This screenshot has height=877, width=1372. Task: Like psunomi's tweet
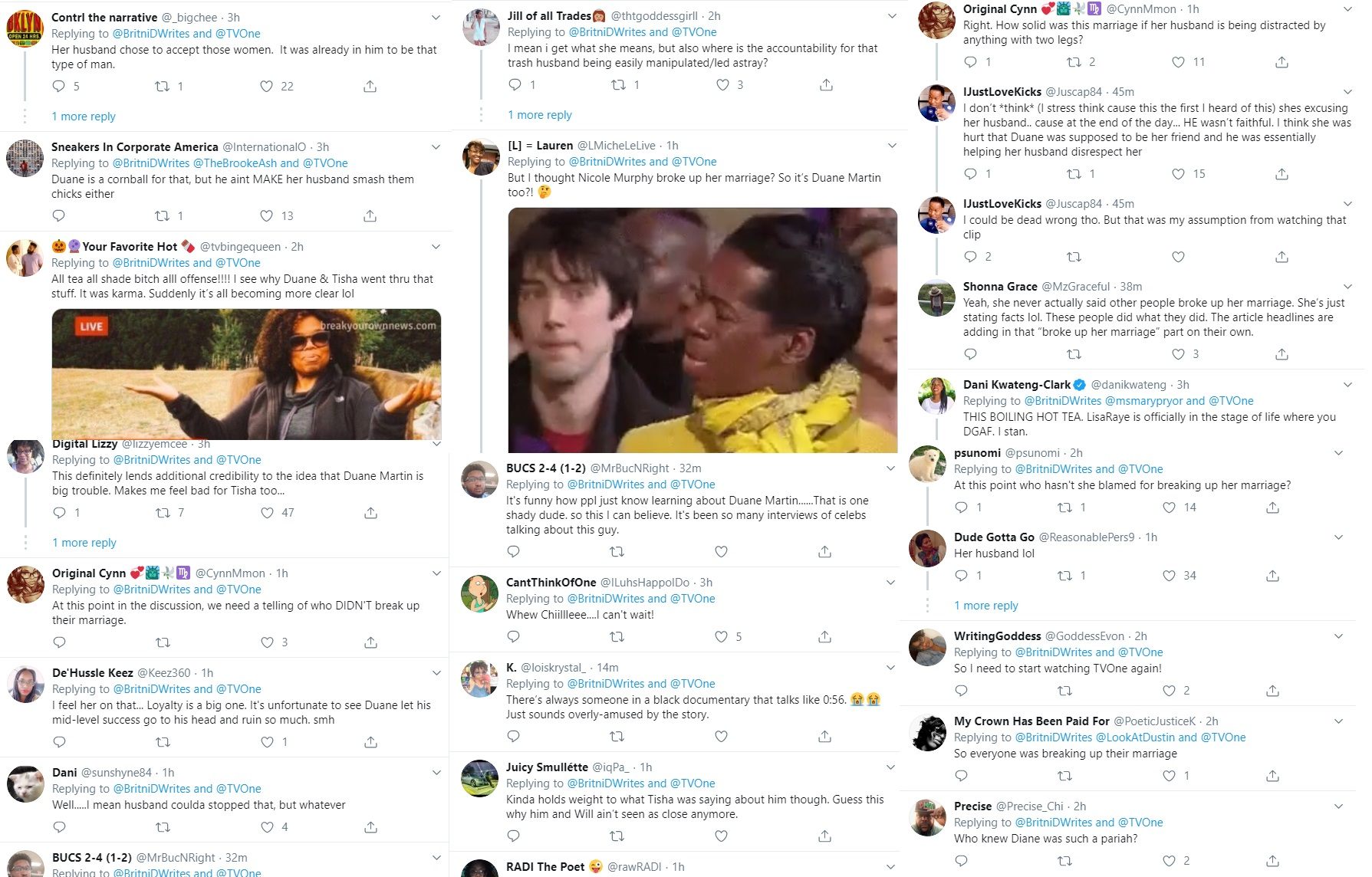1169,507
